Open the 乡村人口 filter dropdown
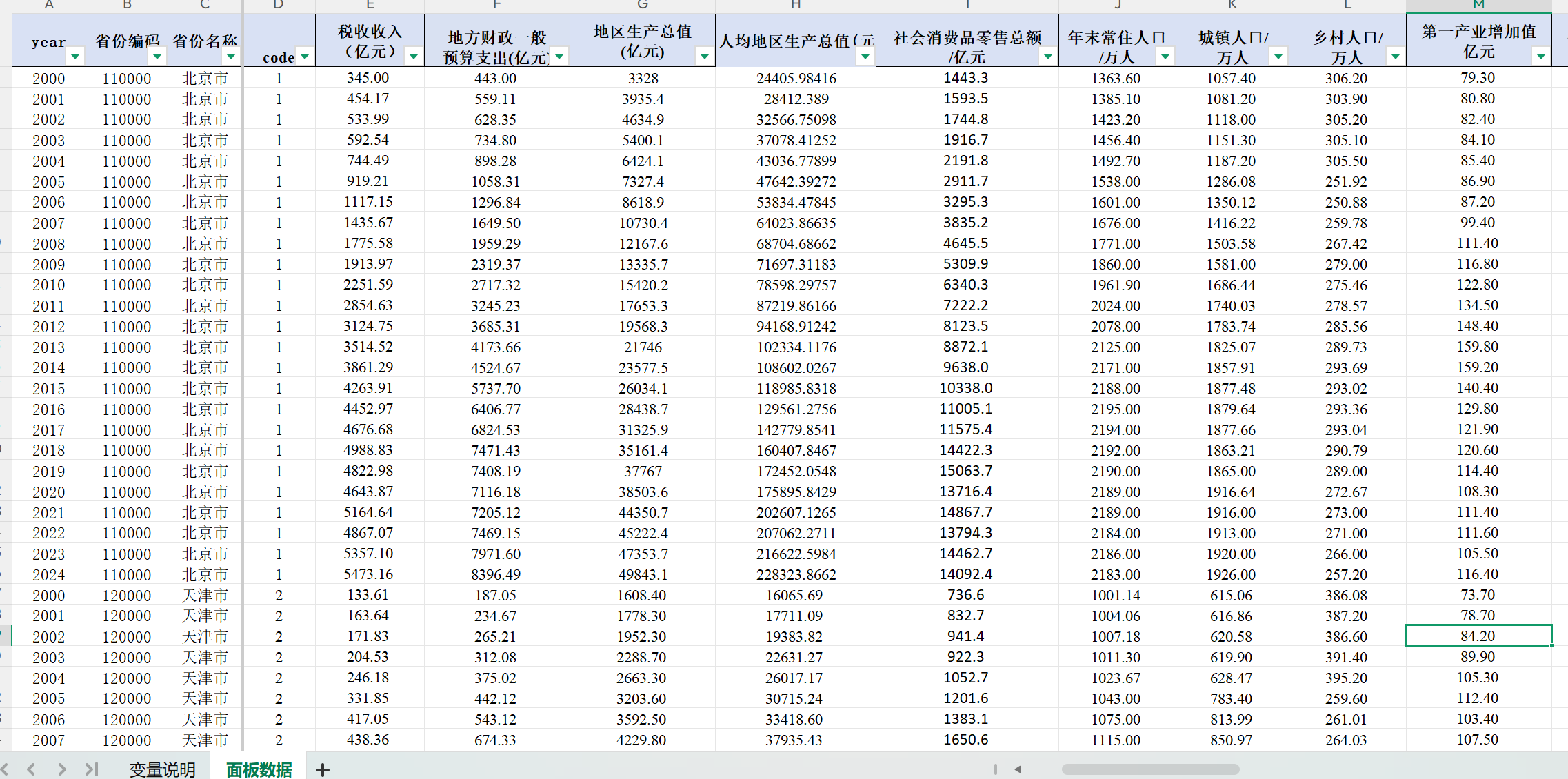Viewport: 1568px width, 779px height. [x=1395, y=57]
